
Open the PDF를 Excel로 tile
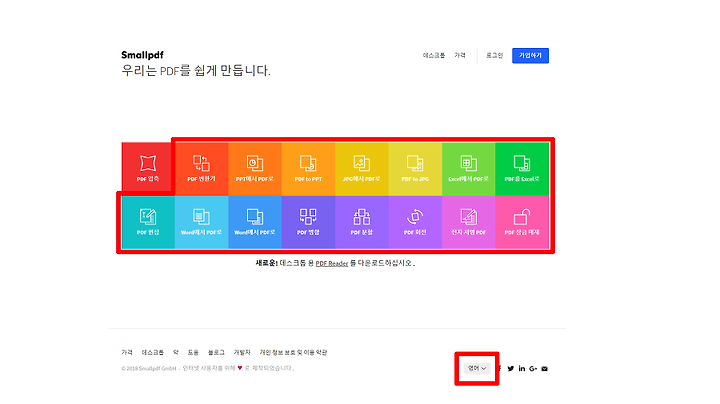[x=522, y=169]
